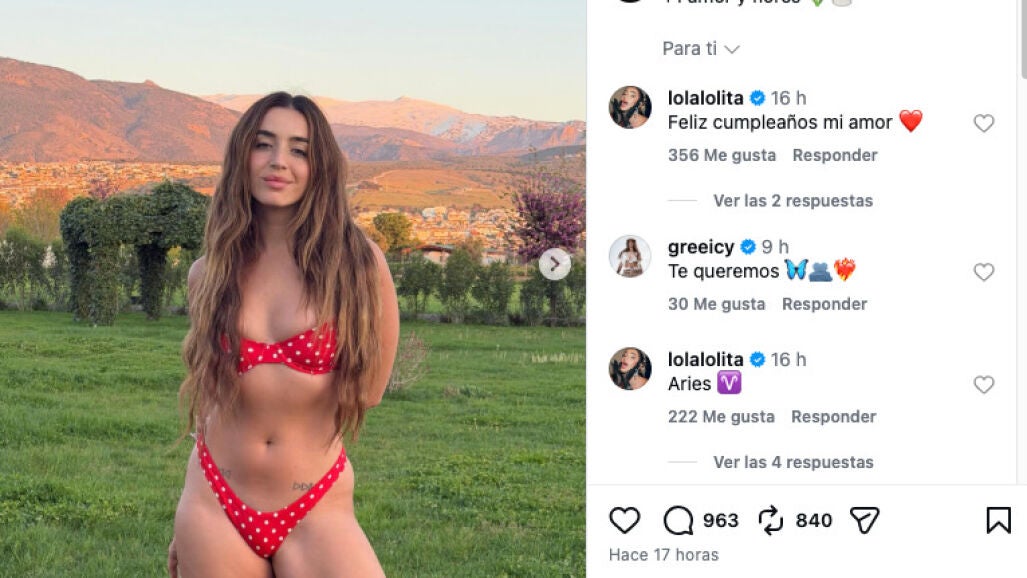Open greeicy's profile username link
The image size is (1027, 578).
(x=701, y=247)
